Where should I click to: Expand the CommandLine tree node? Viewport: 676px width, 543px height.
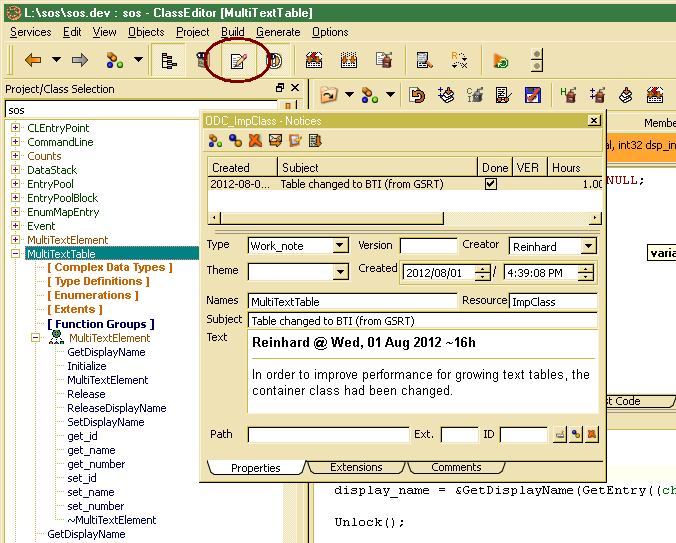16,142
